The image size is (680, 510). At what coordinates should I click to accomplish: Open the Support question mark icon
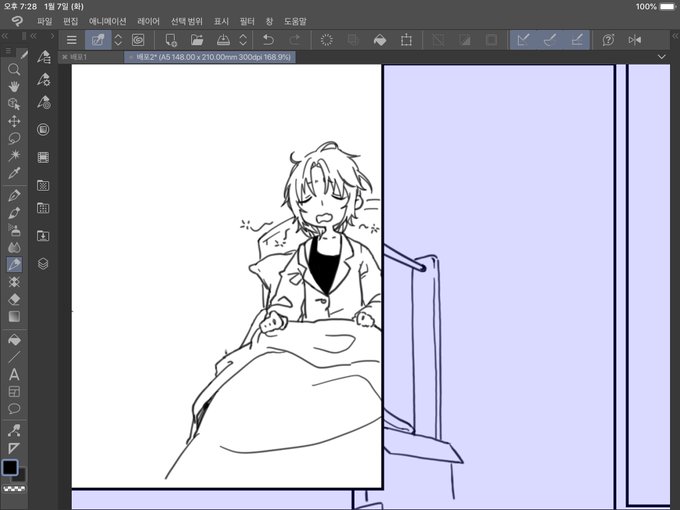tap(608, 40)
